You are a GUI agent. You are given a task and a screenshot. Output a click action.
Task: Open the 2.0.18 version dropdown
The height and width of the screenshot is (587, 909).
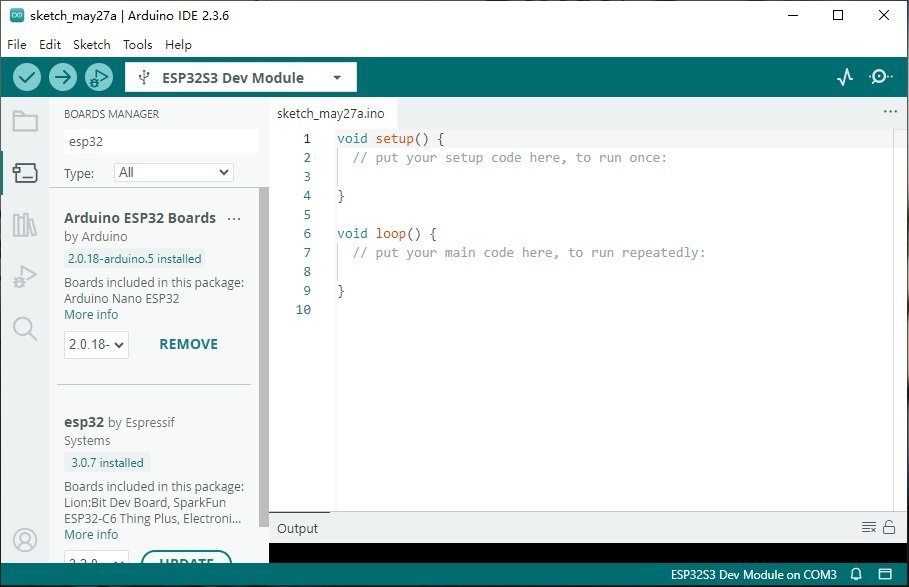tap(96, 345)
